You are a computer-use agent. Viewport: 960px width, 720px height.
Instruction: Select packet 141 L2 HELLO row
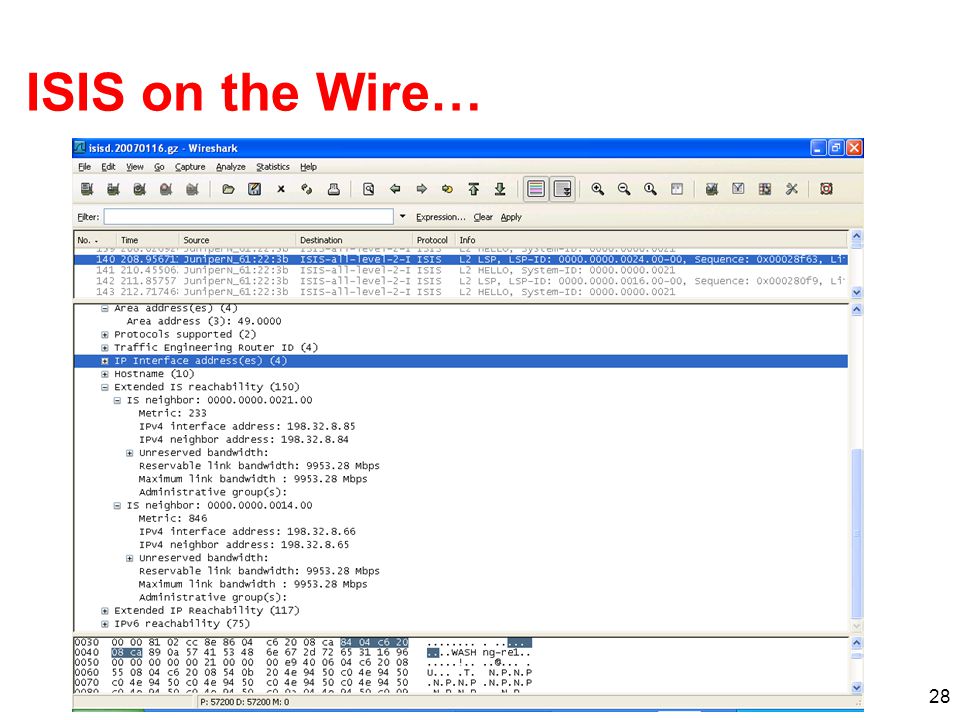point(461,270)
